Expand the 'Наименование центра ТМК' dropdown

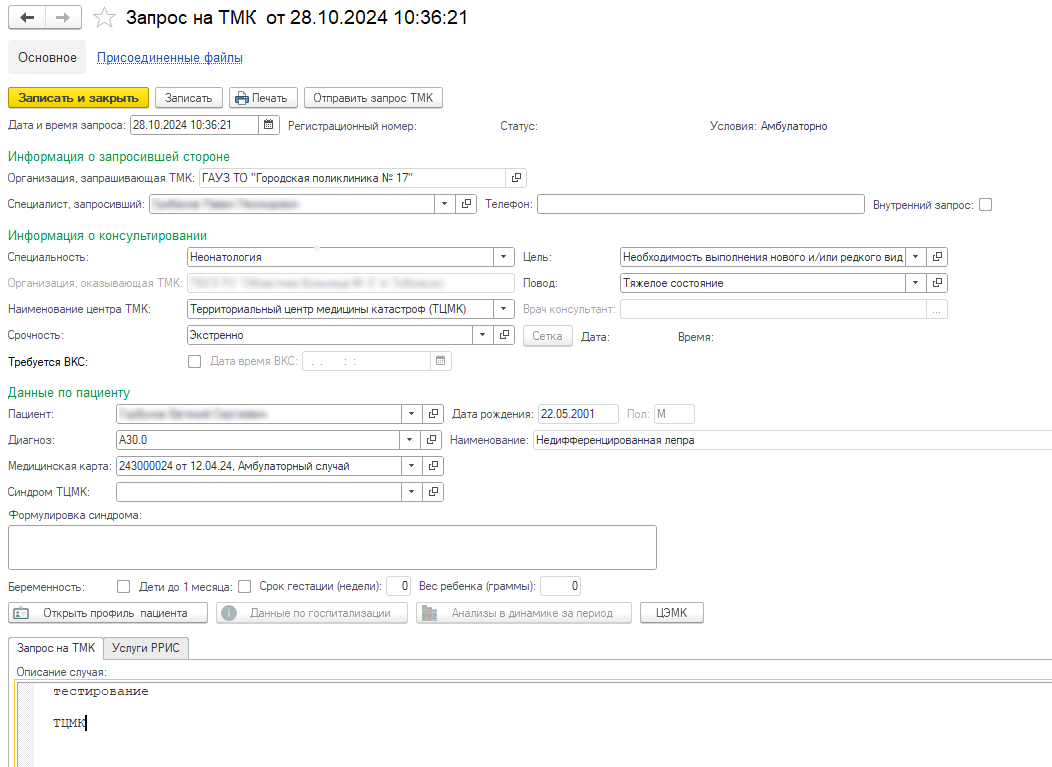505,309
